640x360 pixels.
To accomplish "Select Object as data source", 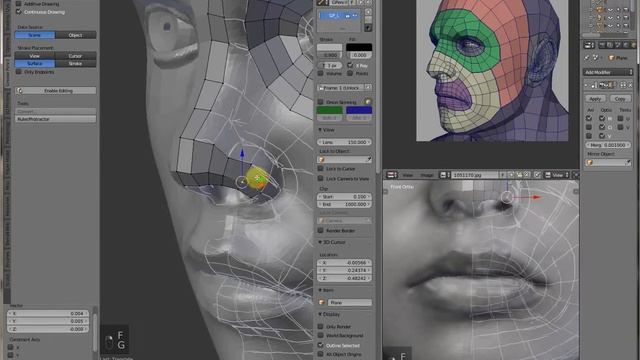I will [x=76, y=35].
